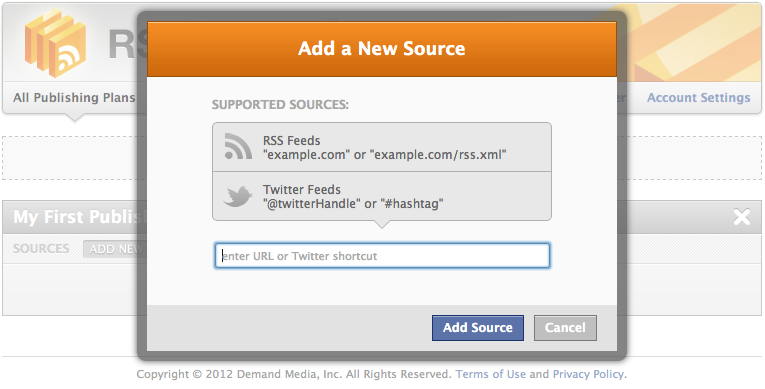Image resolution: width=765 pixels, height=389 pixels.
Task: Select the Twitter Feeds source option
Action: click(382, 196)
